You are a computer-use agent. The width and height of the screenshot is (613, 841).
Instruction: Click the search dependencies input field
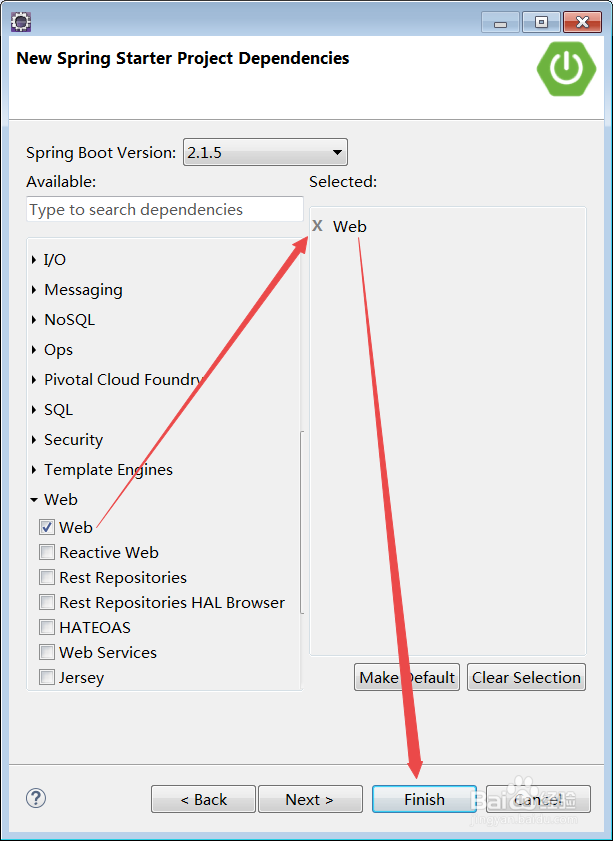pyautogui.click(x=164, y=209)
